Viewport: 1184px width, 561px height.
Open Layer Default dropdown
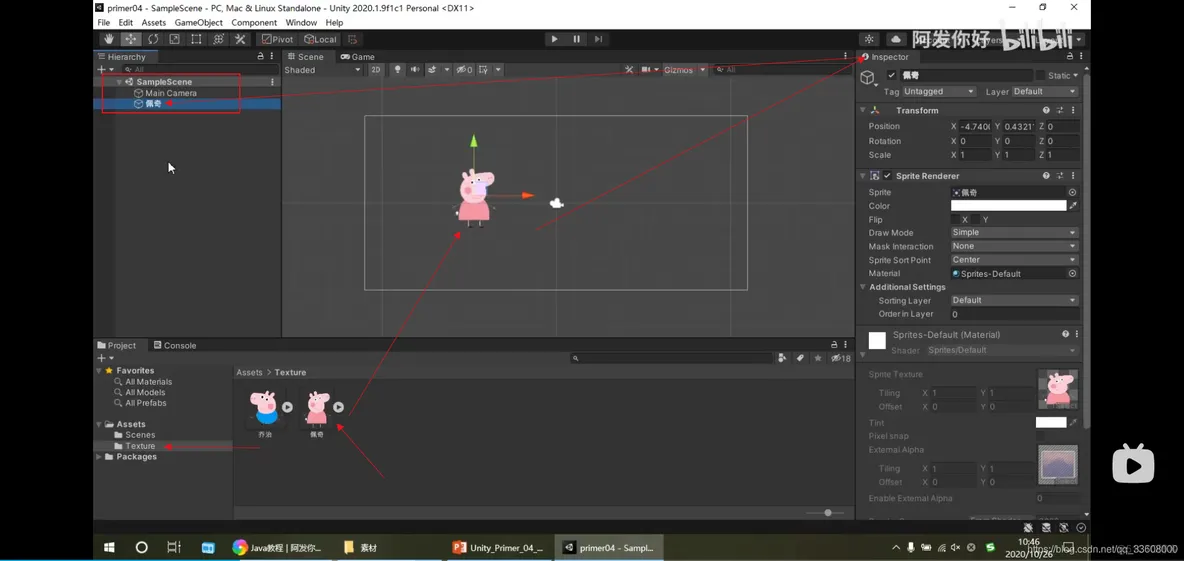(x=1044, y=91)
